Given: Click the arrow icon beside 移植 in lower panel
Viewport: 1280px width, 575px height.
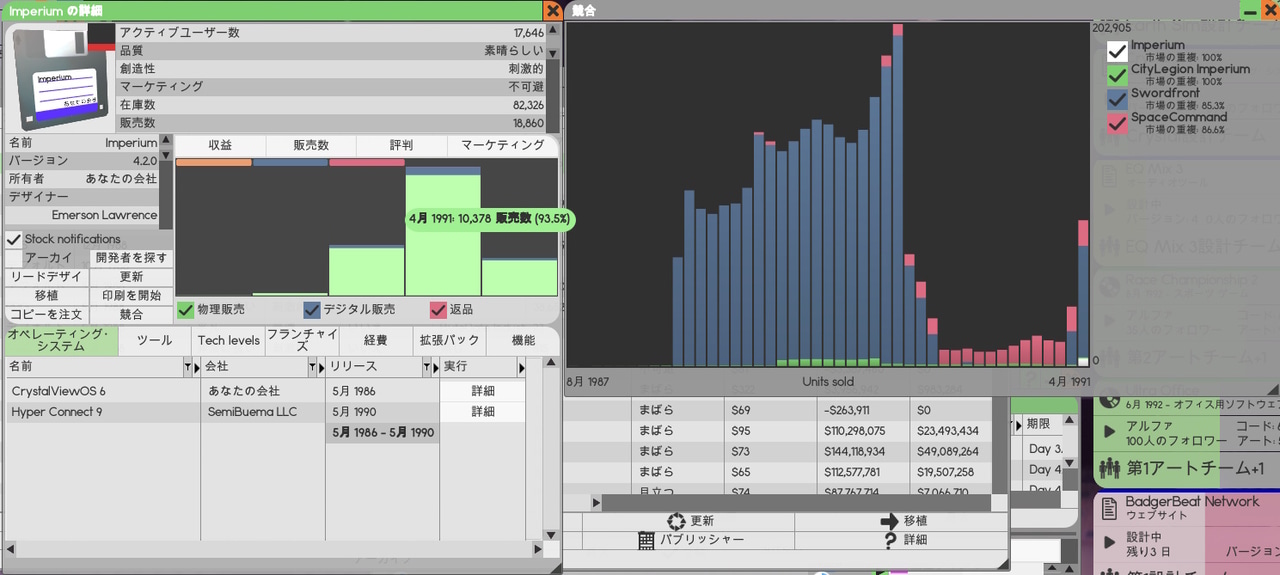Looking at the screenshot, I should [x=889, y=521].
